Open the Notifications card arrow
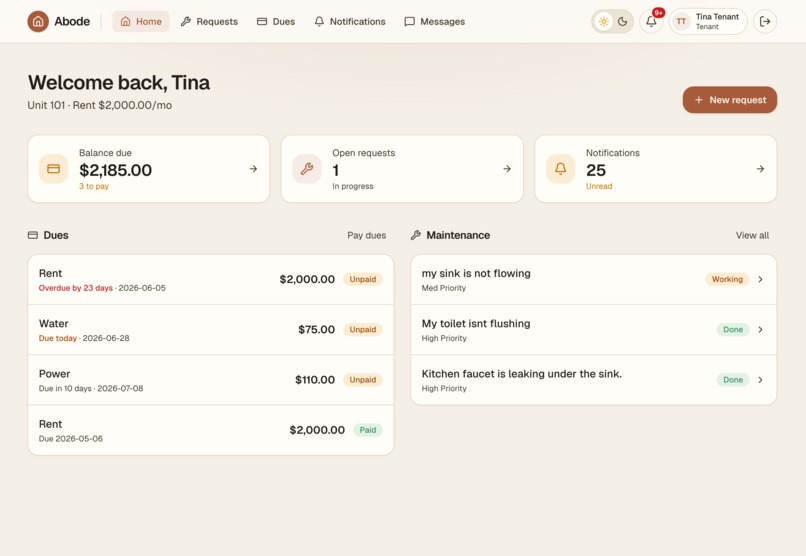The image size is (806, 556). pyautogui.click(x=760, y=169)
